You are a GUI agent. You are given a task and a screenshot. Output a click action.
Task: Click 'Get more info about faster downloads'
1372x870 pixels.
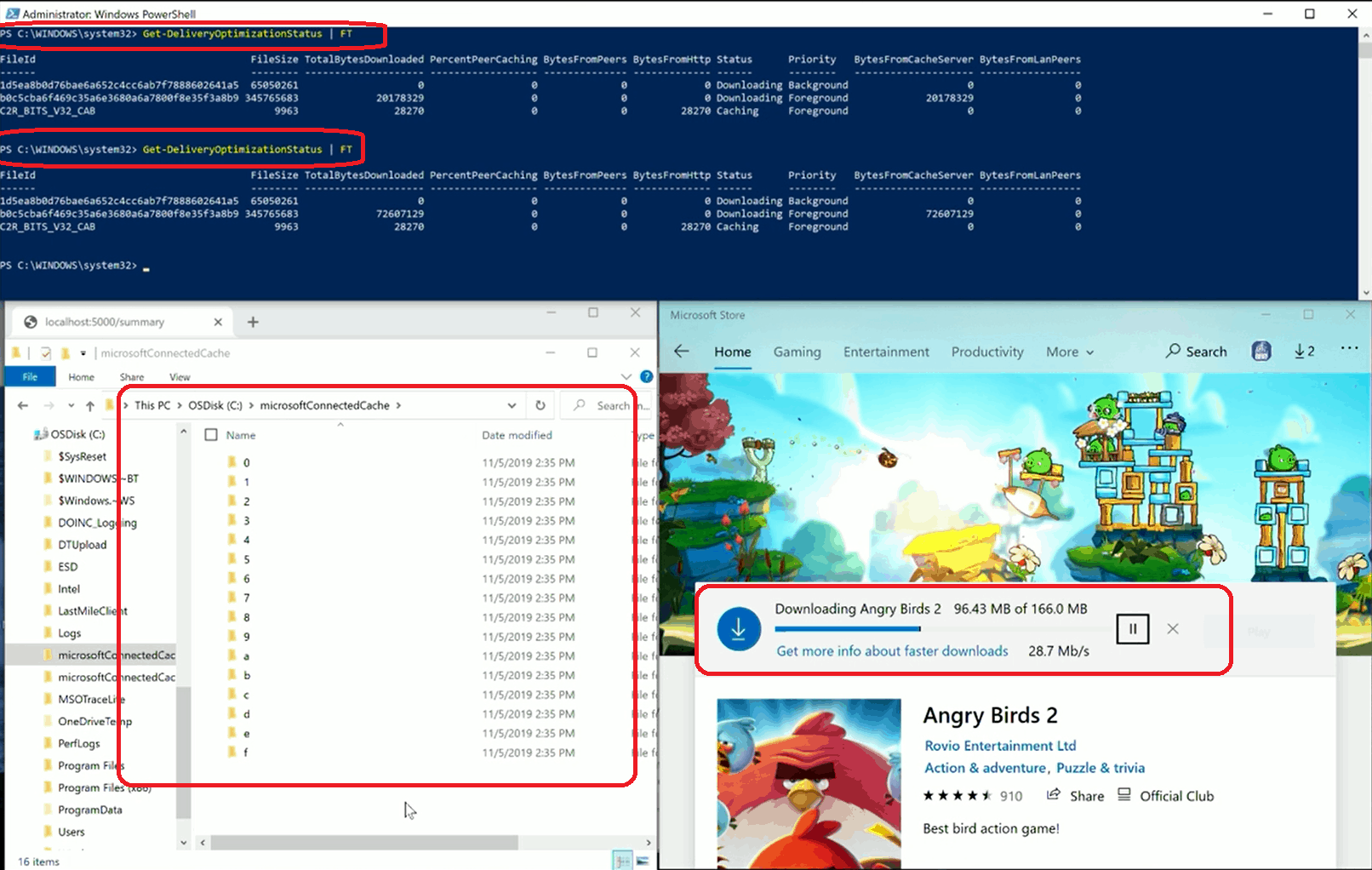890,650
